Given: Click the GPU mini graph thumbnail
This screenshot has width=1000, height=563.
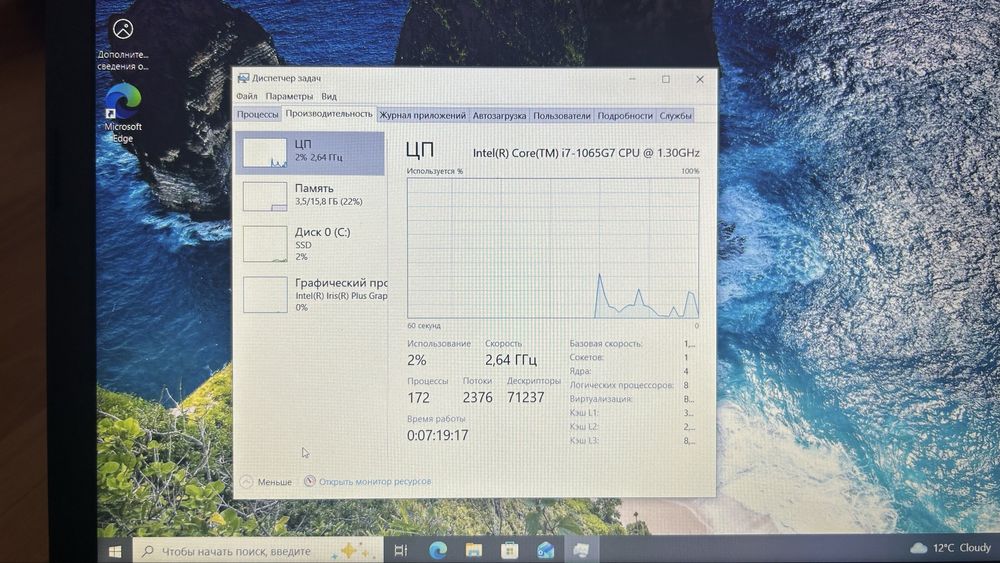Looking at the screenshot, I should [x=265, y=294].
